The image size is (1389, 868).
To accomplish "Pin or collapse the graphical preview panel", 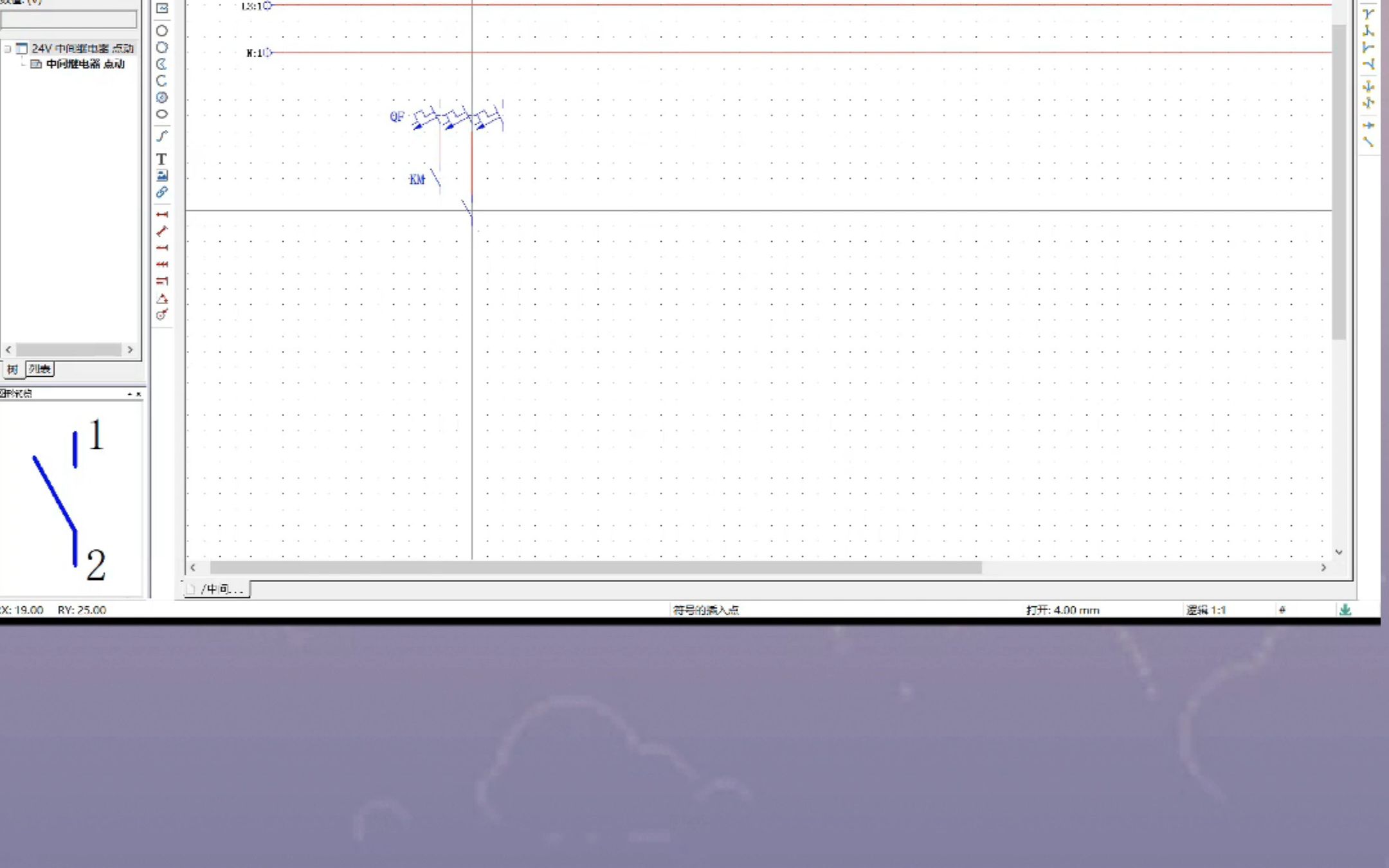I will [x=131, y=393].
